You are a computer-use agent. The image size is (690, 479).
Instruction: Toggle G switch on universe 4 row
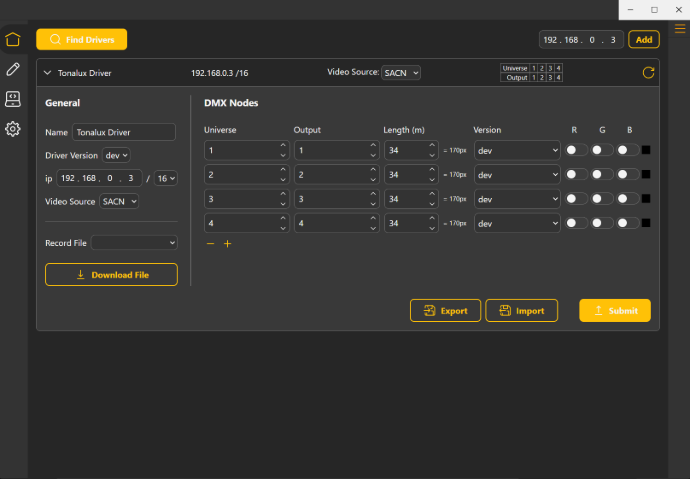(602, 223)
